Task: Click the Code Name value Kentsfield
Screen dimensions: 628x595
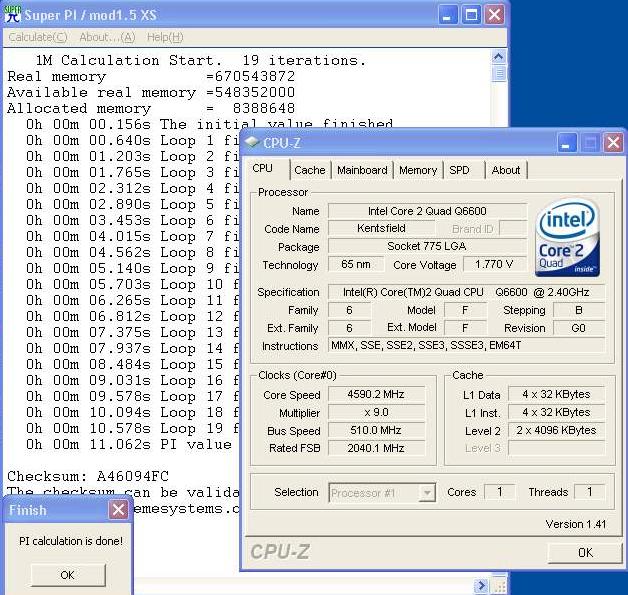Action: 381,228
